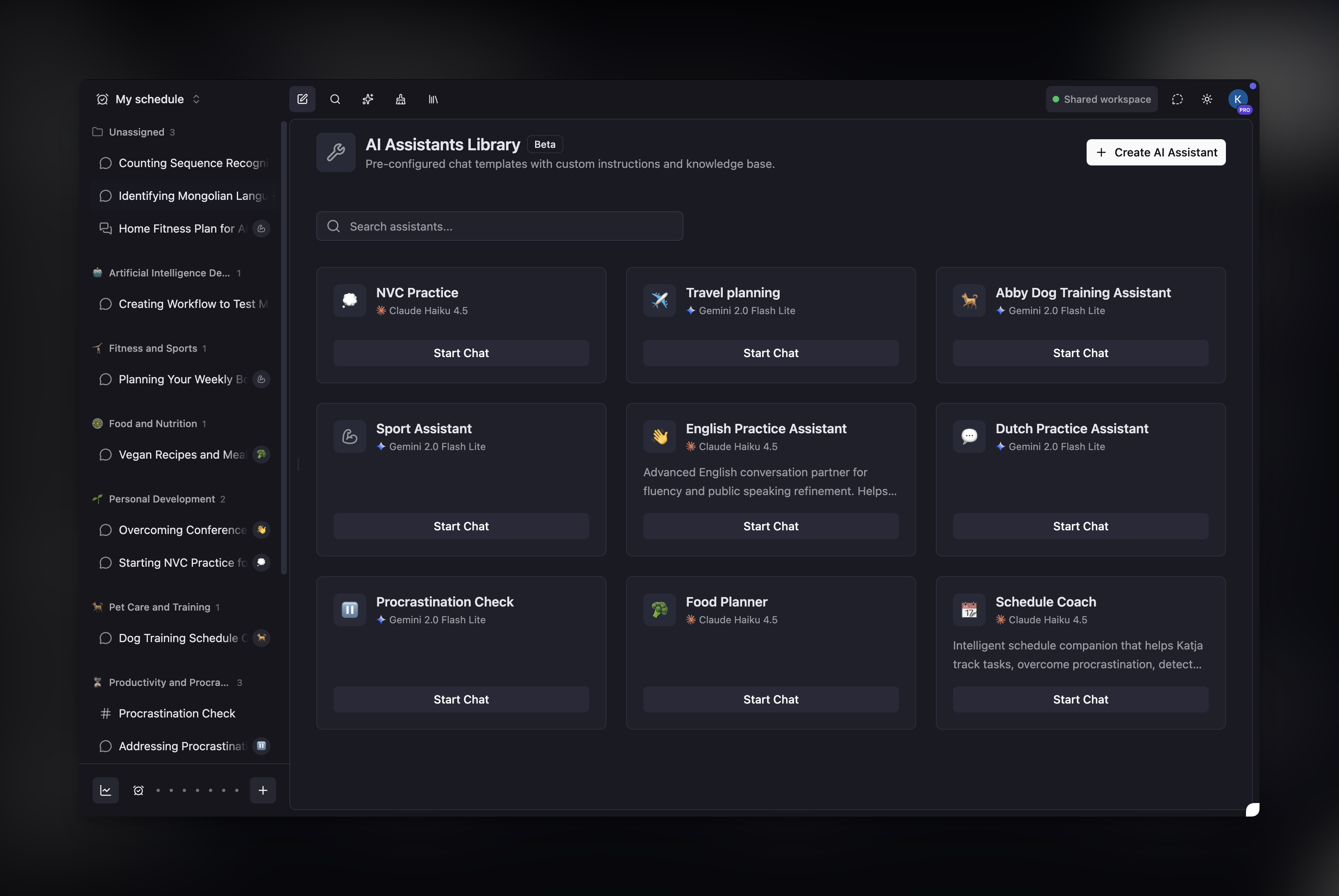Toggle the light/dark theme sun icon
Screen dimensions: 1339x896
(1207, 100)
